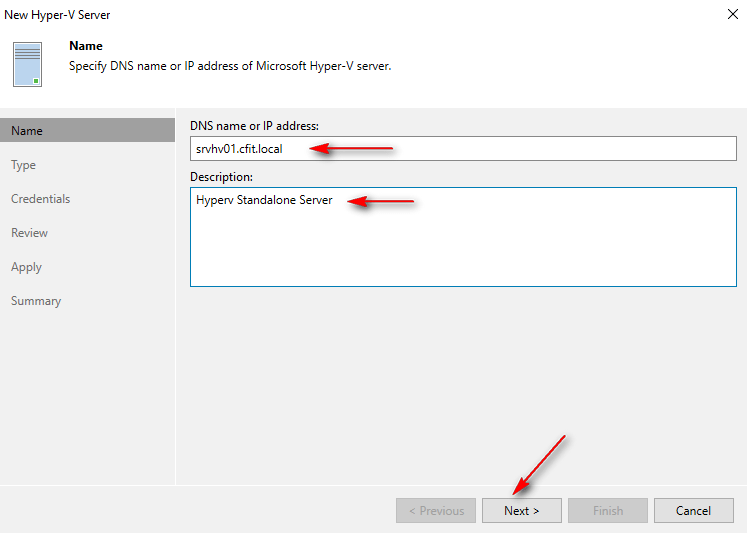Open the Credentials step in sidebar
747x533 pixels.
40,199
